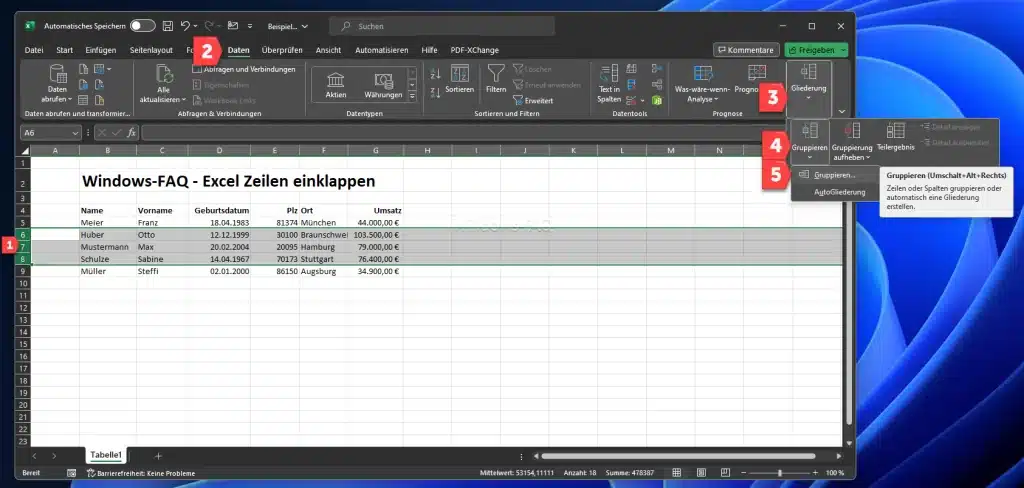Screen dimensions: 1024x488
Task: Click the zoom in plus button
Action: pyautogui.click(x=814, y=472)
